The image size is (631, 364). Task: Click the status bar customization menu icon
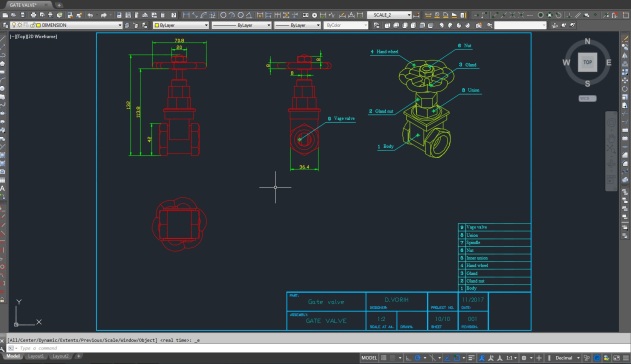626,358
